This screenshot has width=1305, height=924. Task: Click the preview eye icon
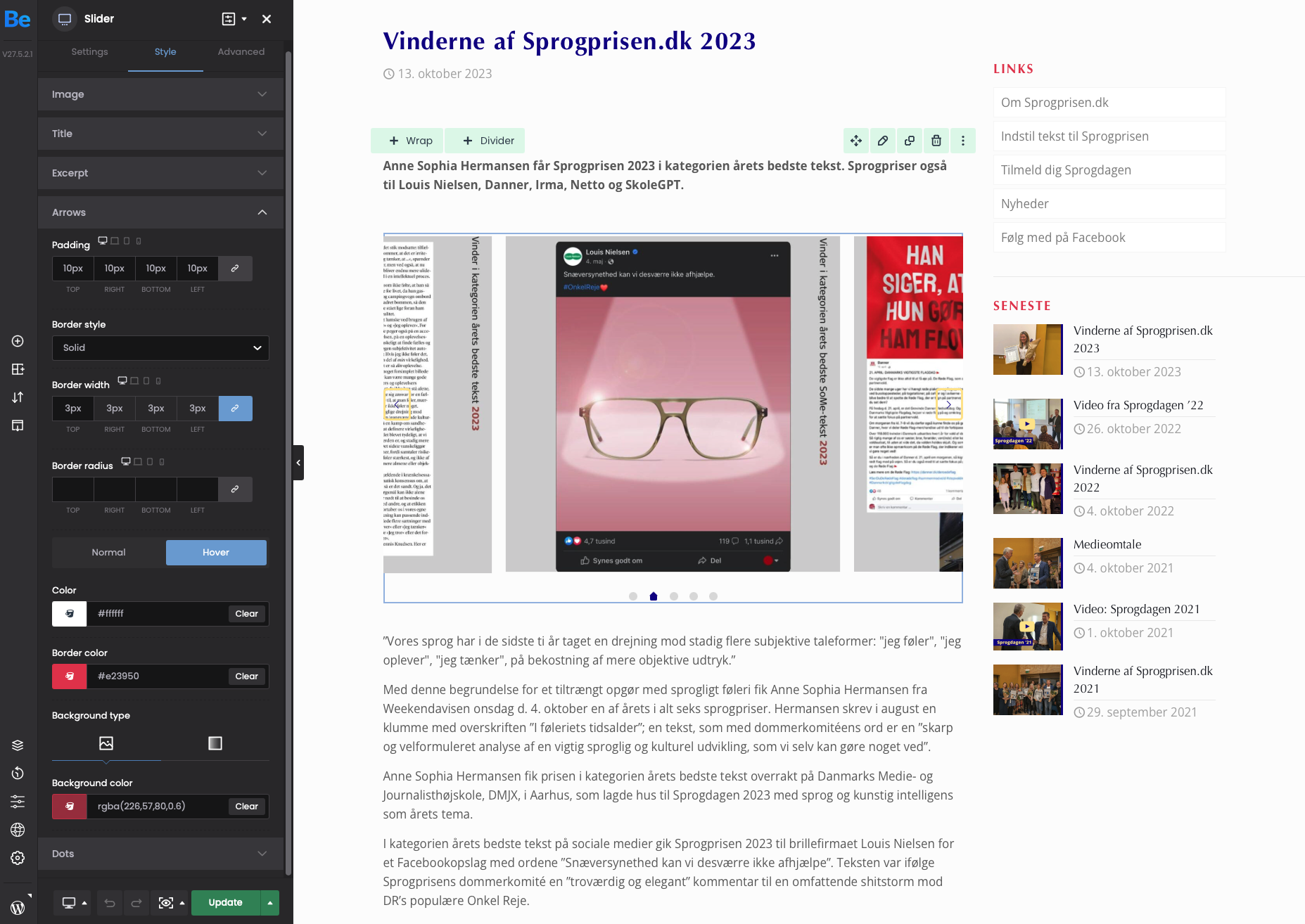[x=166, y=903]
